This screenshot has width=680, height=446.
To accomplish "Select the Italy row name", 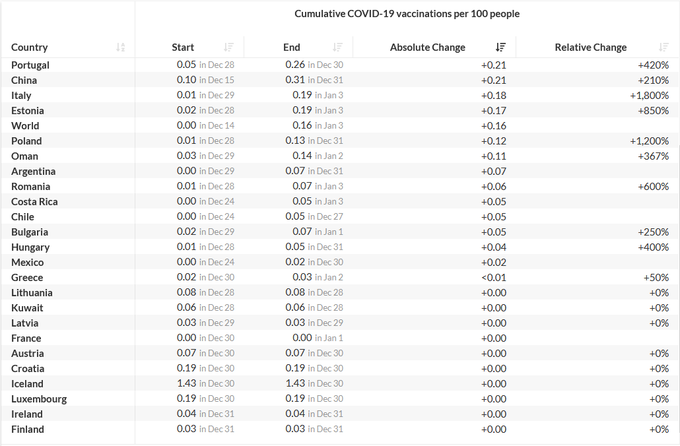I will pos(21,95).
